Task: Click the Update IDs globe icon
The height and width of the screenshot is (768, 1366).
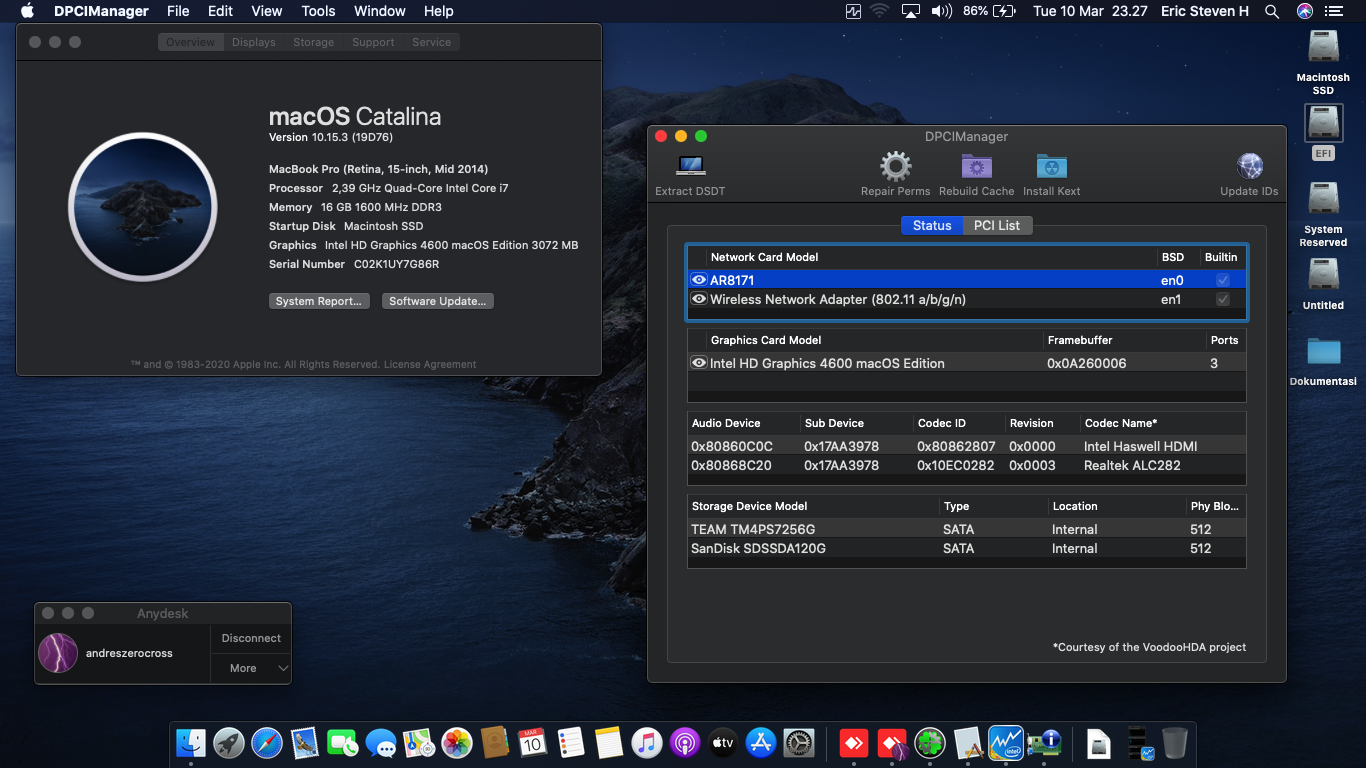Action: point(1249,166)
